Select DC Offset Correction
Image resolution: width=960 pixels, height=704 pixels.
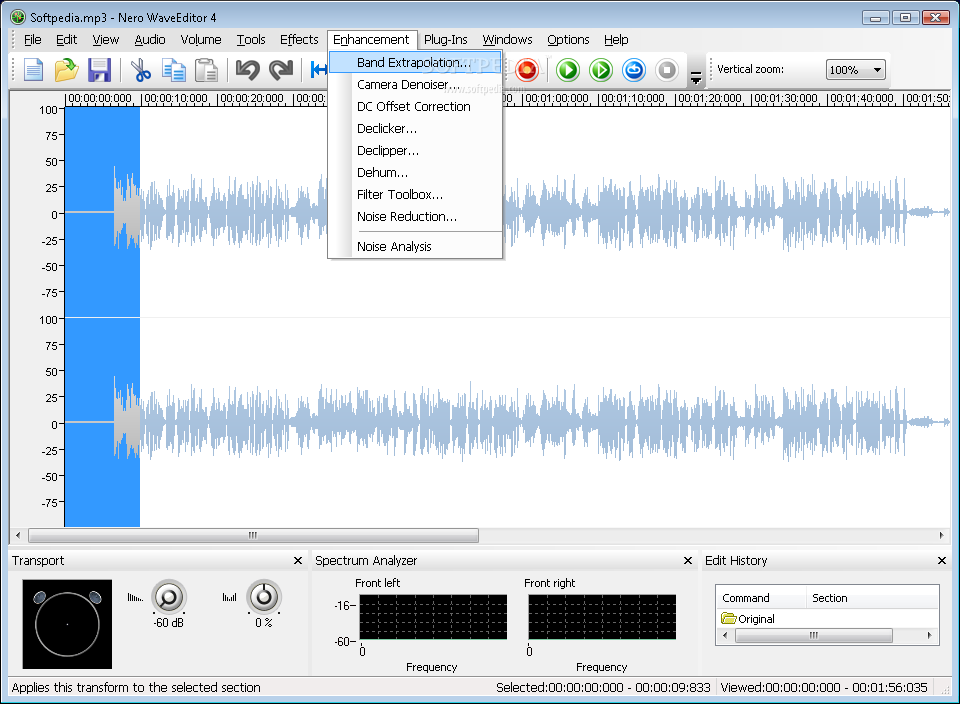(x=415, y=107)
